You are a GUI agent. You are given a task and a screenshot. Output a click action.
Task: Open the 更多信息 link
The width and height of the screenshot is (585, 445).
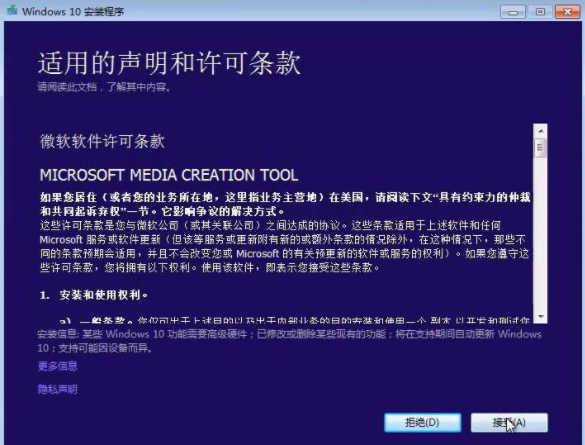click(x=57, y=366)
